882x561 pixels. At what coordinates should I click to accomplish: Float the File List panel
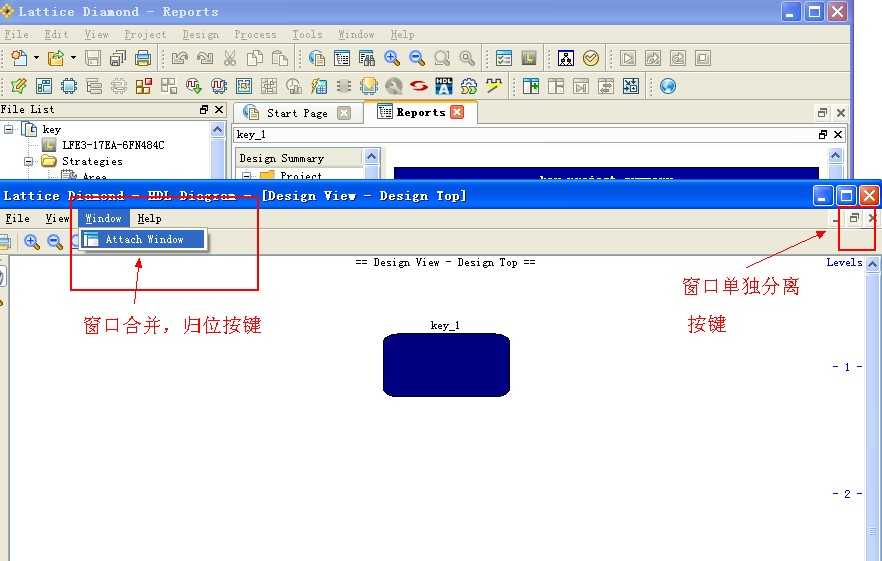[x=204, y=110]
